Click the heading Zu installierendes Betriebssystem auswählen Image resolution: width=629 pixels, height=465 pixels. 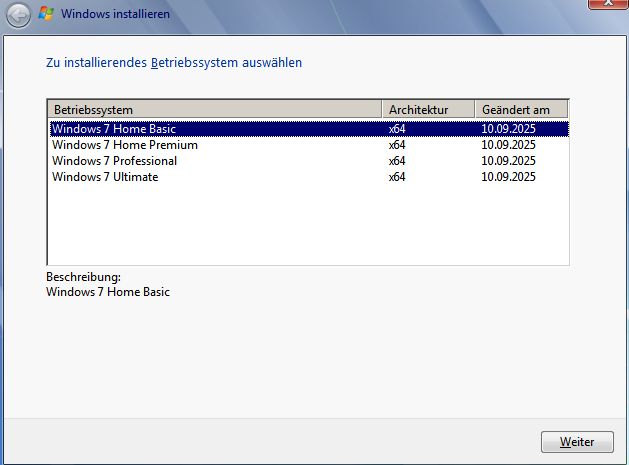coord(174,63)
